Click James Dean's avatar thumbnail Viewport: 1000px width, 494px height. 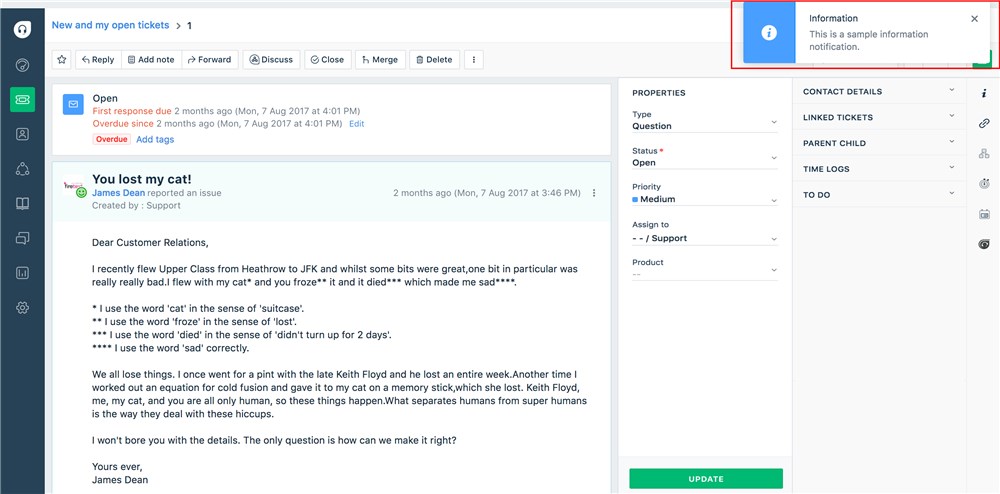[x=74, y=185]
